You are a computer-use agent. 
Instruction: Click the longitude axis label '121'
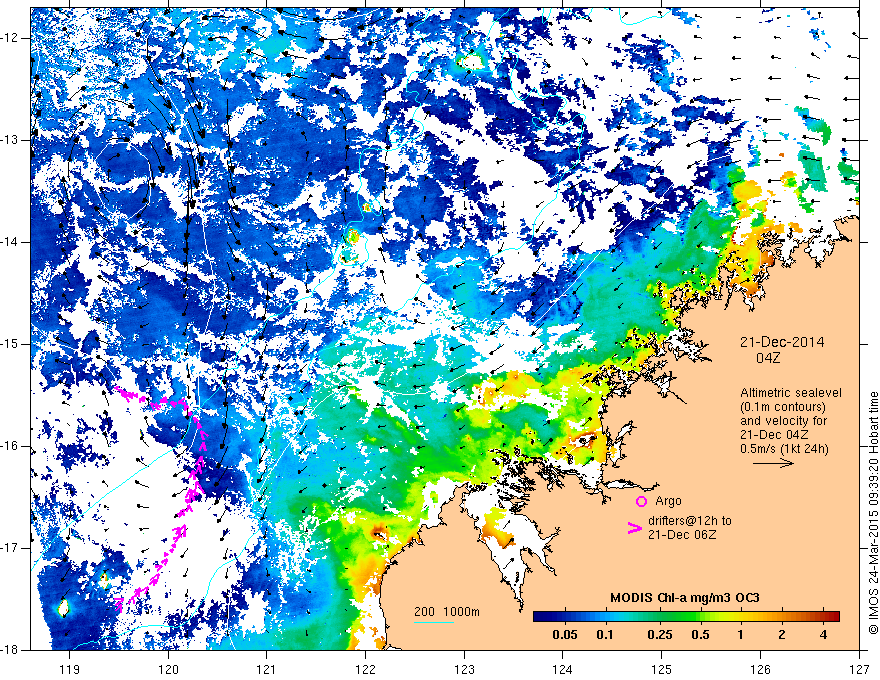pyautogui.click(x=266, y=669)
